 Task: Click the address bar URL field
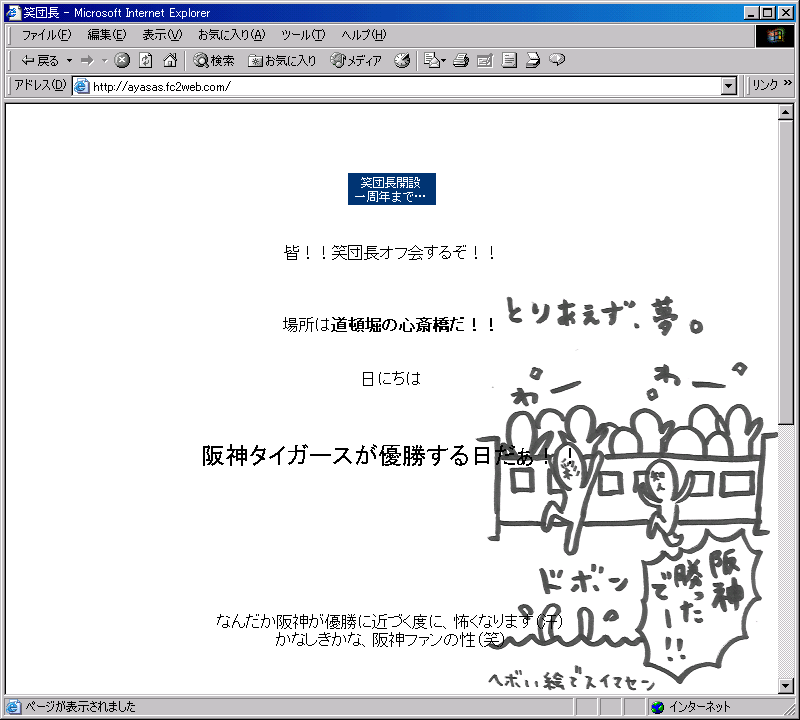(406, 86)
